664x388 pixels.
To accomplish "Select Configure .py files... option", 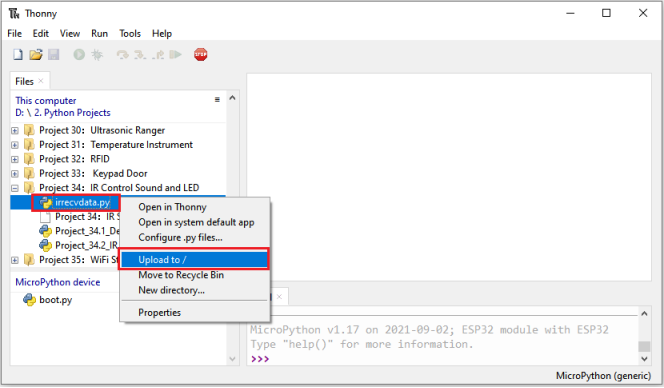I will click(195, 238).
